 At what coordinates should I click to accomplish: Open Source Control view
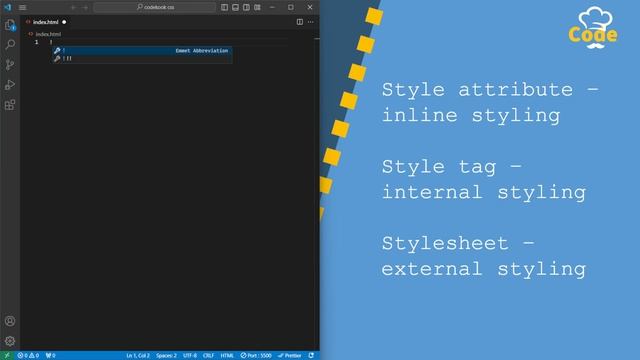click(x=10, y=64)
